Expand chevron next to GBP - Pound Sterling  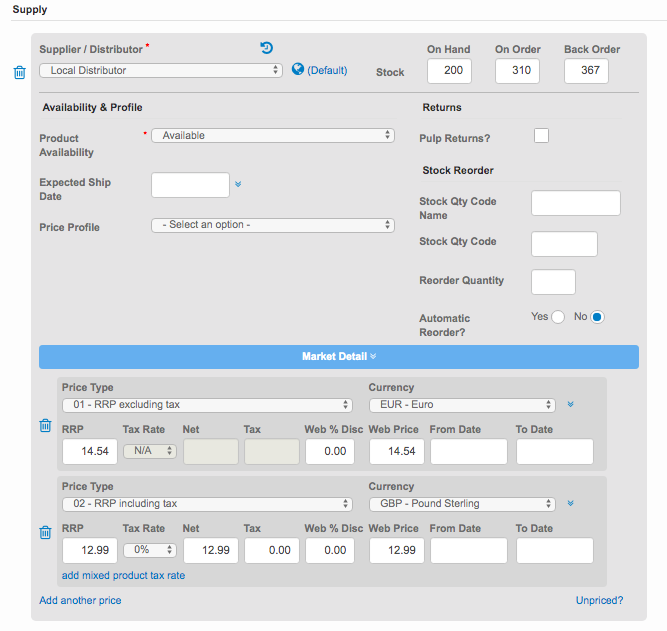pos(570,504)
